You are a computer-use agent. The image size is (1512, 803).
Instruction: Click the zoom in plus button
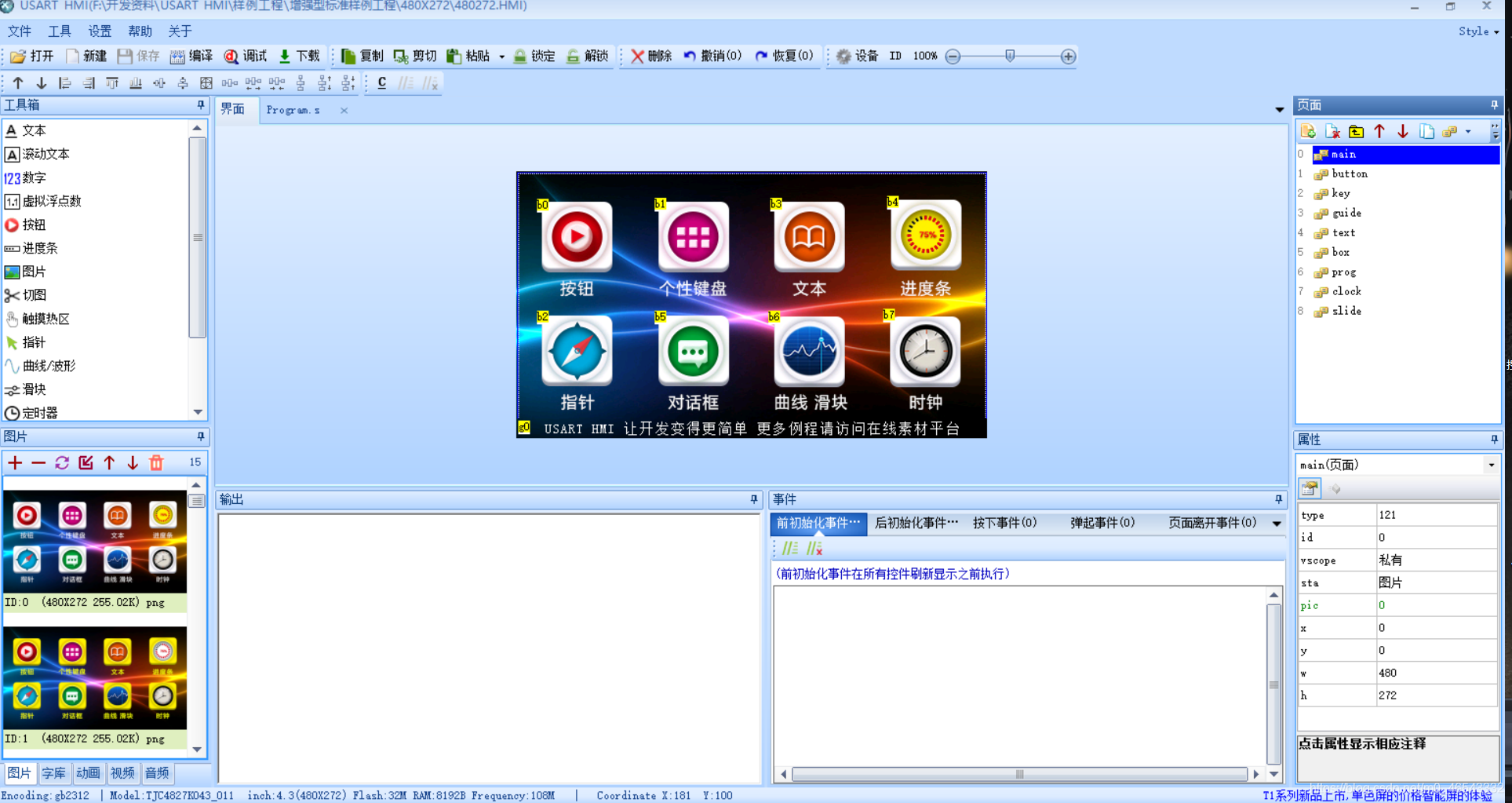tap(1068, 57)
